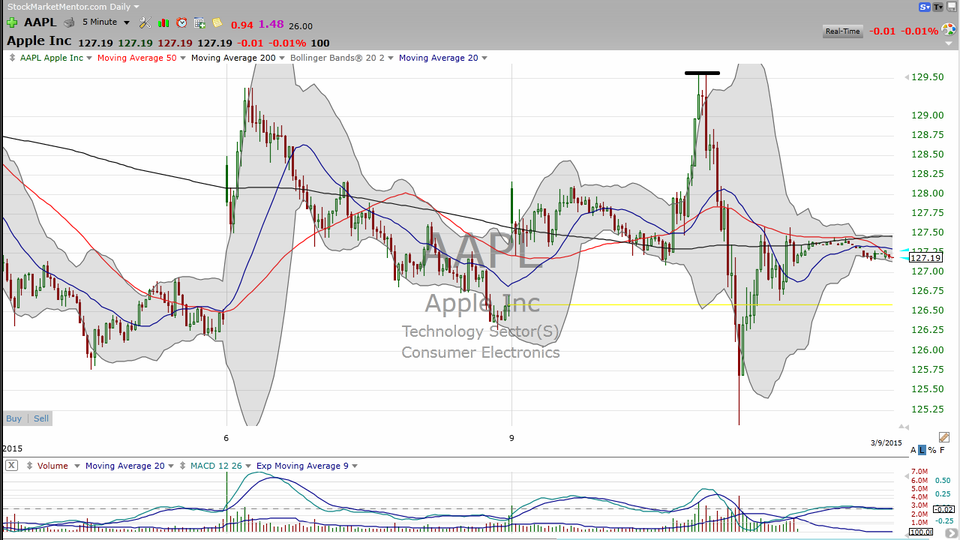Click the magenta 1.48 value
Viewport: 960px width, 540px height.
point(271,24)
